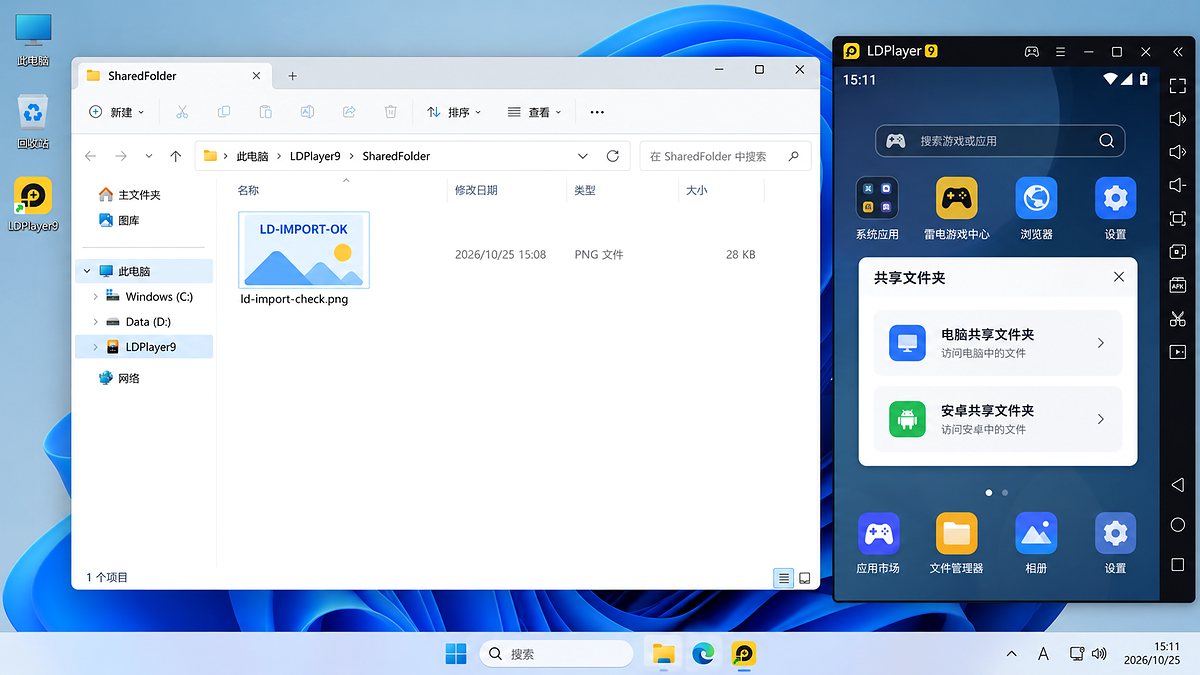This screenshot has width=1200, height=675.
Task: Click LDPlayer9 in the address breadcrumb
Action: (x=315, y=156)
